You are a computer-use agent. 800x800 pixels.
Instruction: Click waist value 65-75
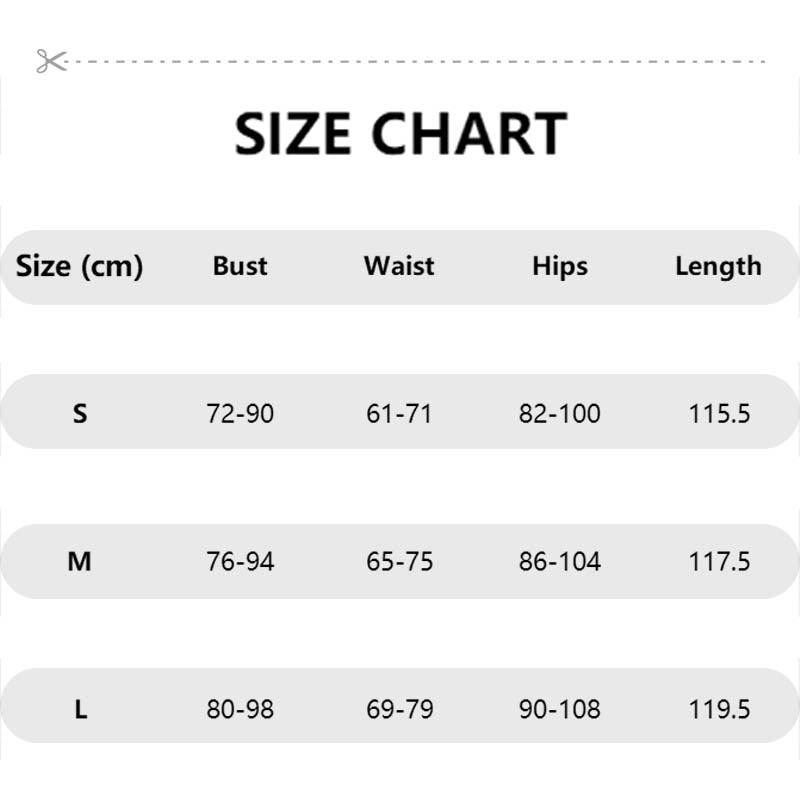coord(399,562)
